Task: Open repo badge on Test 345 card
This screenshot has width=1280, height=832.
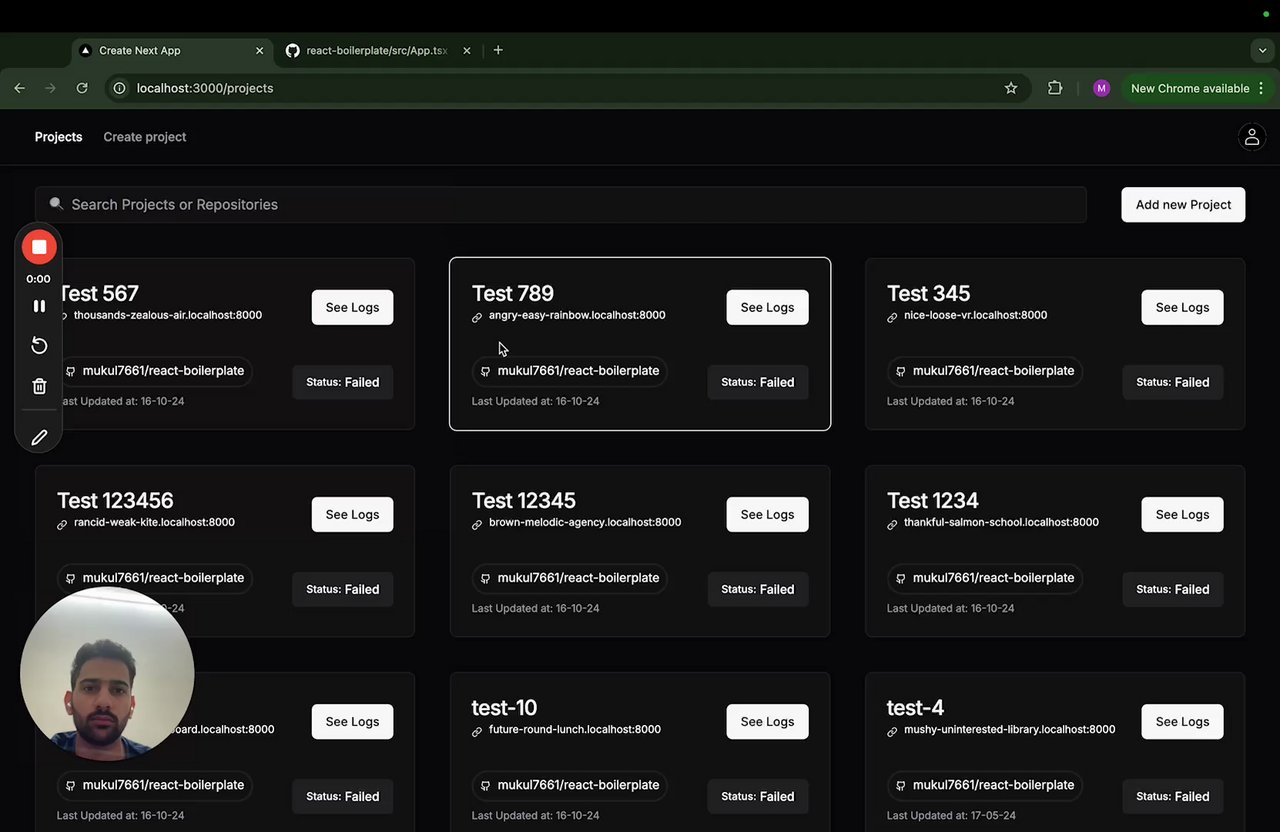Action: coord(984,371)
